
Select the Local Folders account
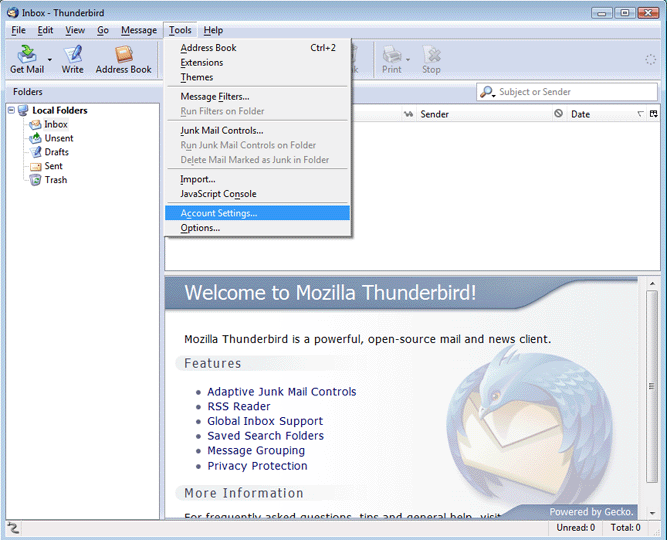(60, 110)
